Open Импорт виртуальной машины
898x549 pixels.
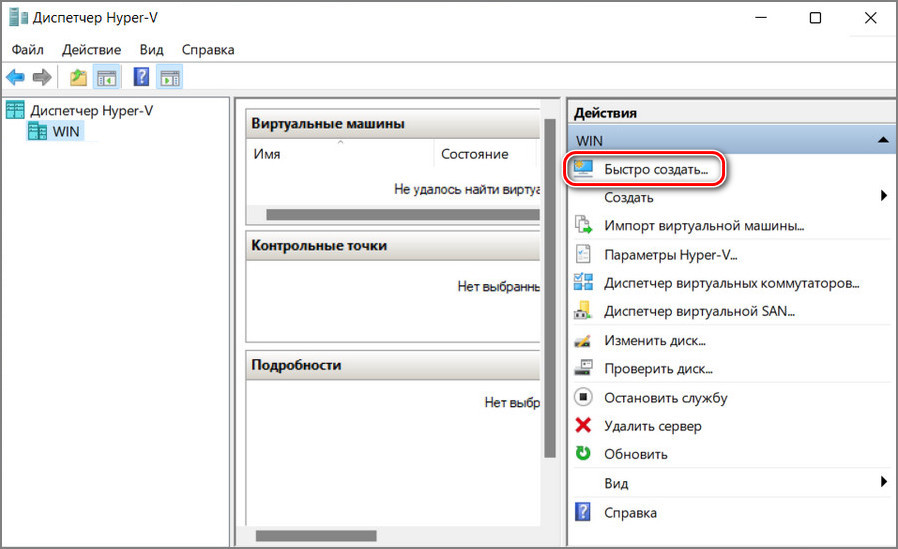click(704, 226)
